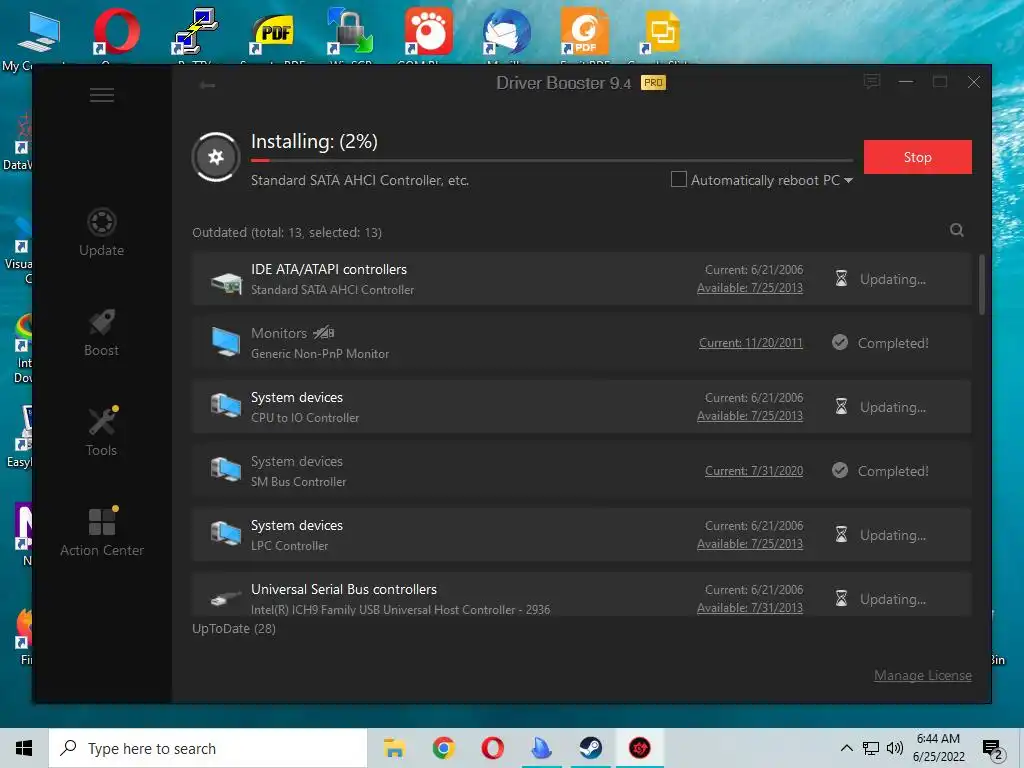Click the driver list vertical scrollbar
This screenshot has height=768, width=1024.
click(x=982, y=284)
